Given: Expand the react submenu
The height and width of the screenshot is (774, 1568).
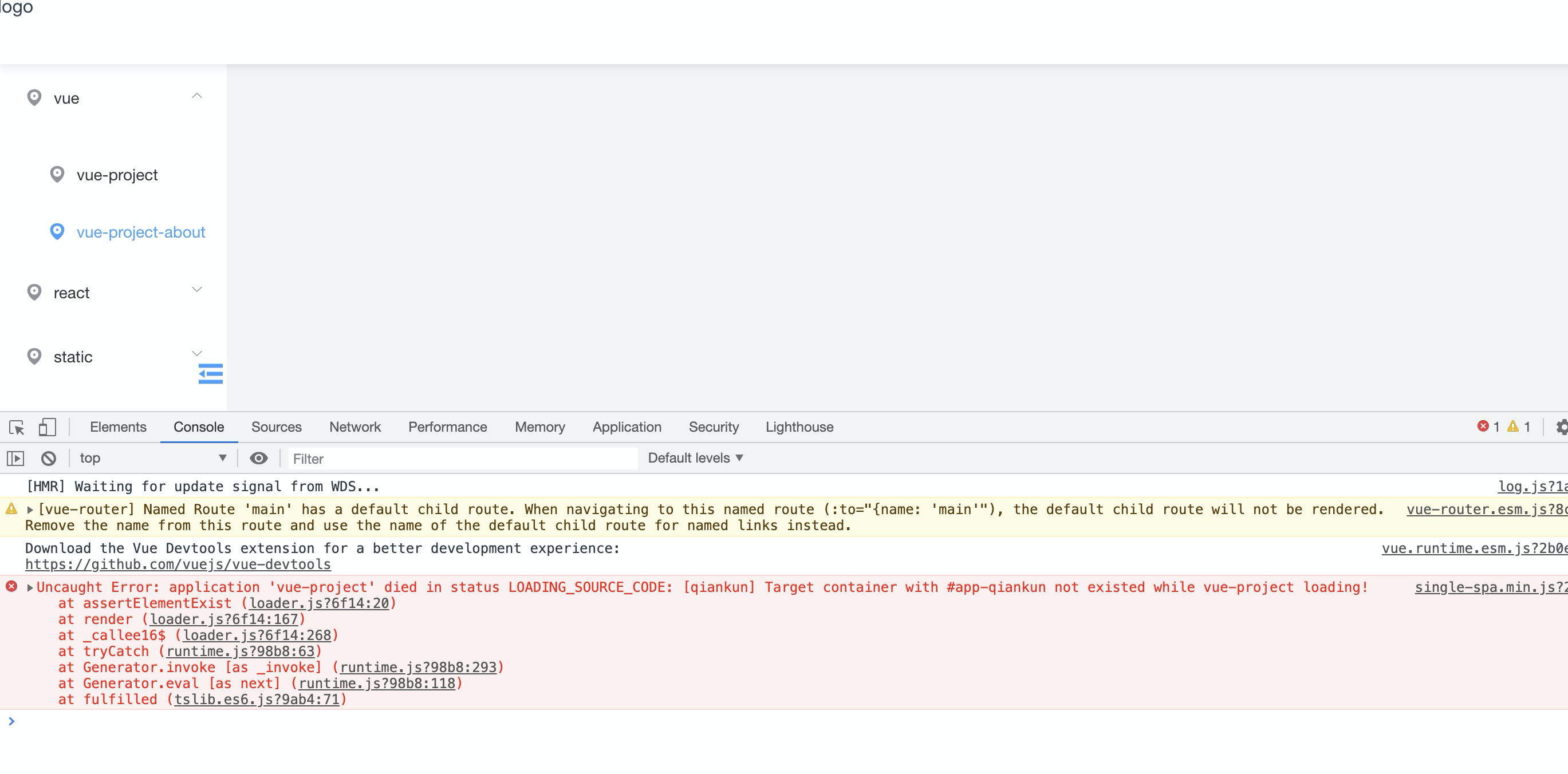Looking at the screenshot, I should [196, 290].
